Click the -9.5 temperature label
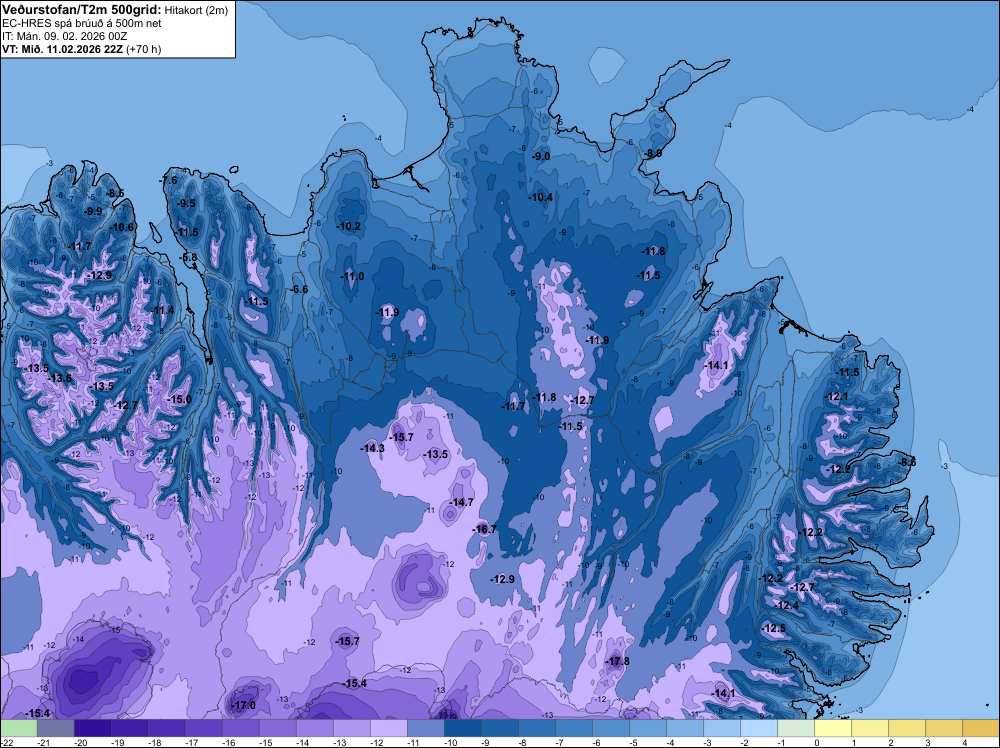Screen dimensions: 1000x748 point(188,203)
